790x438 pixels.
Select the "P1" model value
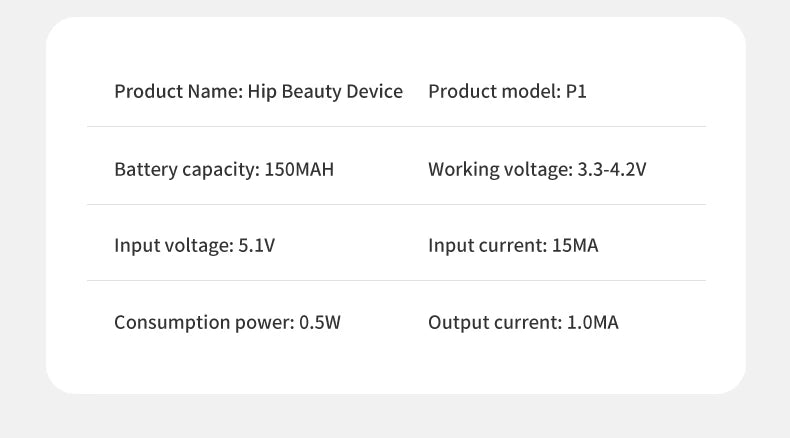tap(576, 92)
